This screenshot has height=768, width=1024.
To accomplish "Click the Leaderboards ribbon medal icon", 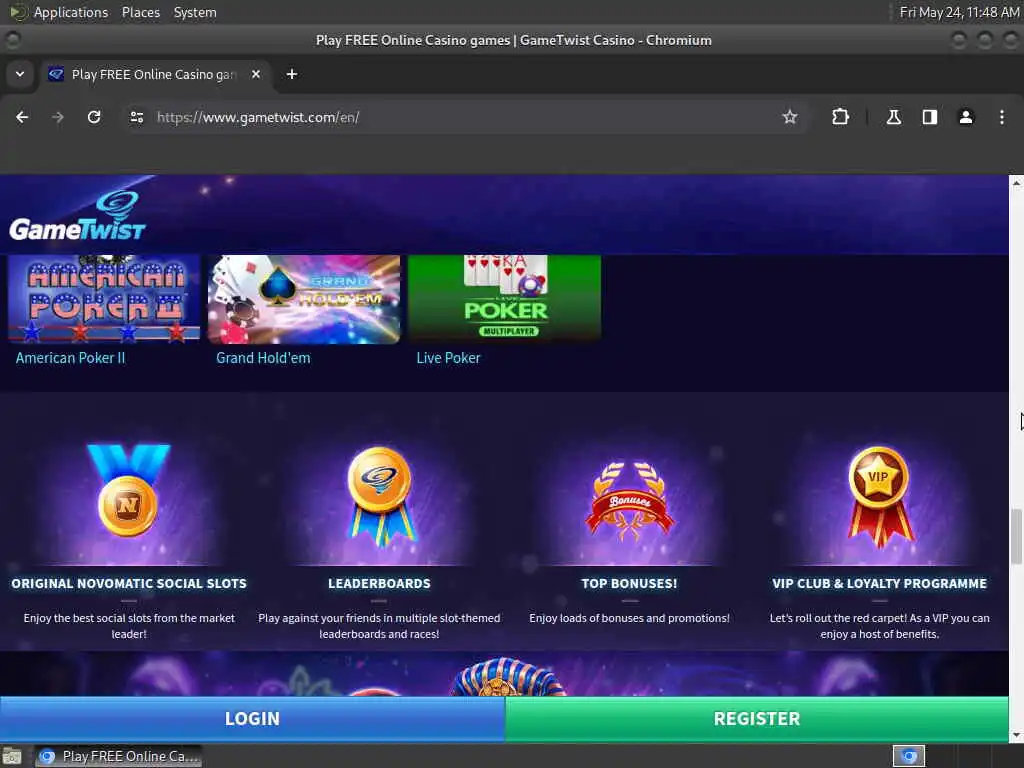I will click(379, 496).
